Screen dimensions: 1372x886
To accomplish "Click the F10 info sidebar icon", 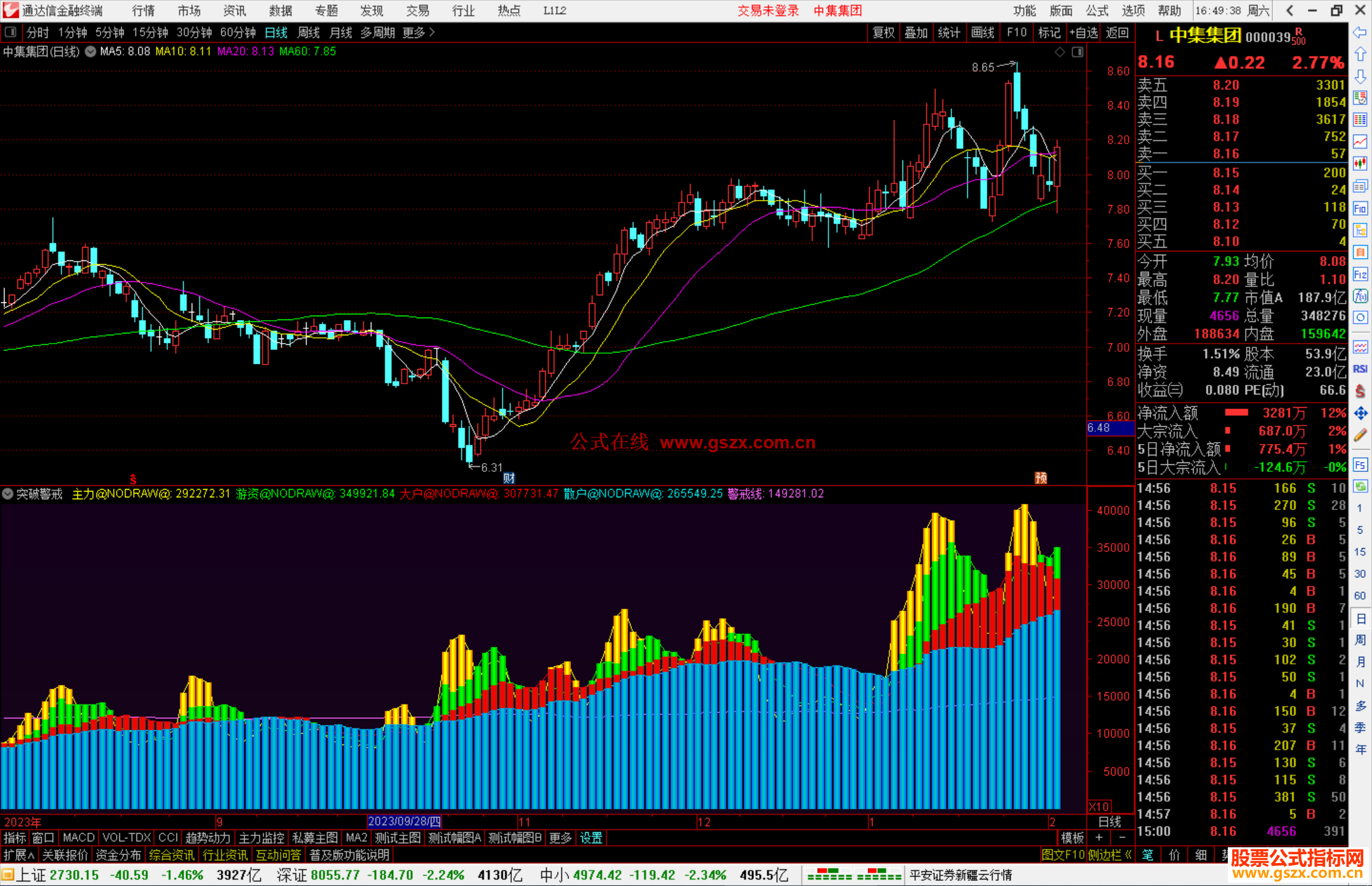I will [x=1360, y=208].
